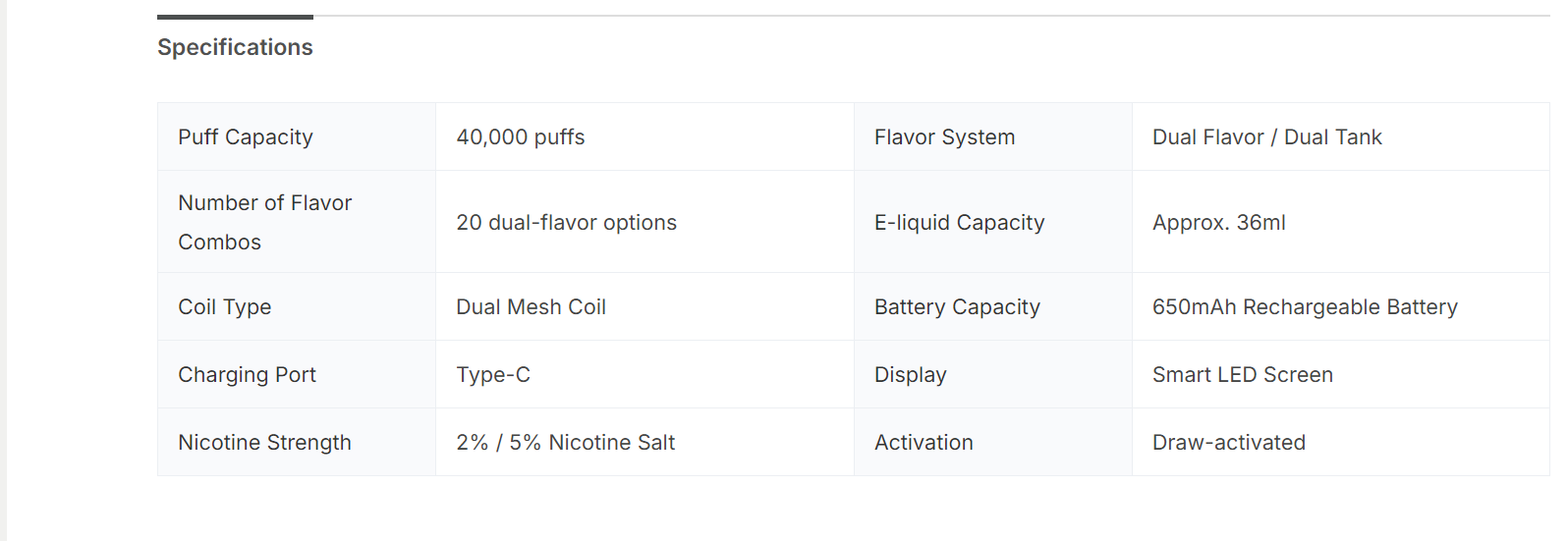Screen dimensions: 1568x541
Task: Select the Dual Flavor / Dual Tank value
Action: click(1266, 137)
